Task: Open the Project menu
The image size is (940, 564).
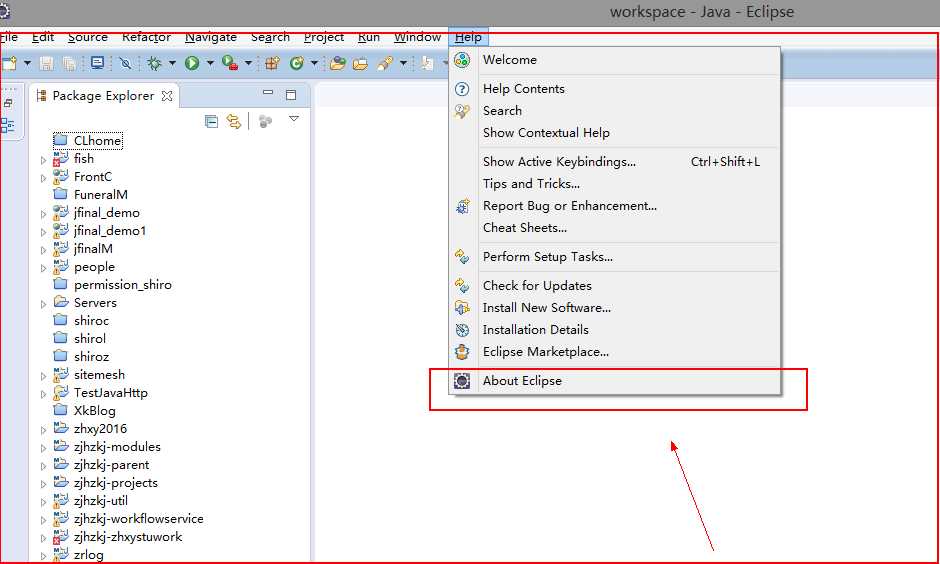Action: (x=324, y=37)
